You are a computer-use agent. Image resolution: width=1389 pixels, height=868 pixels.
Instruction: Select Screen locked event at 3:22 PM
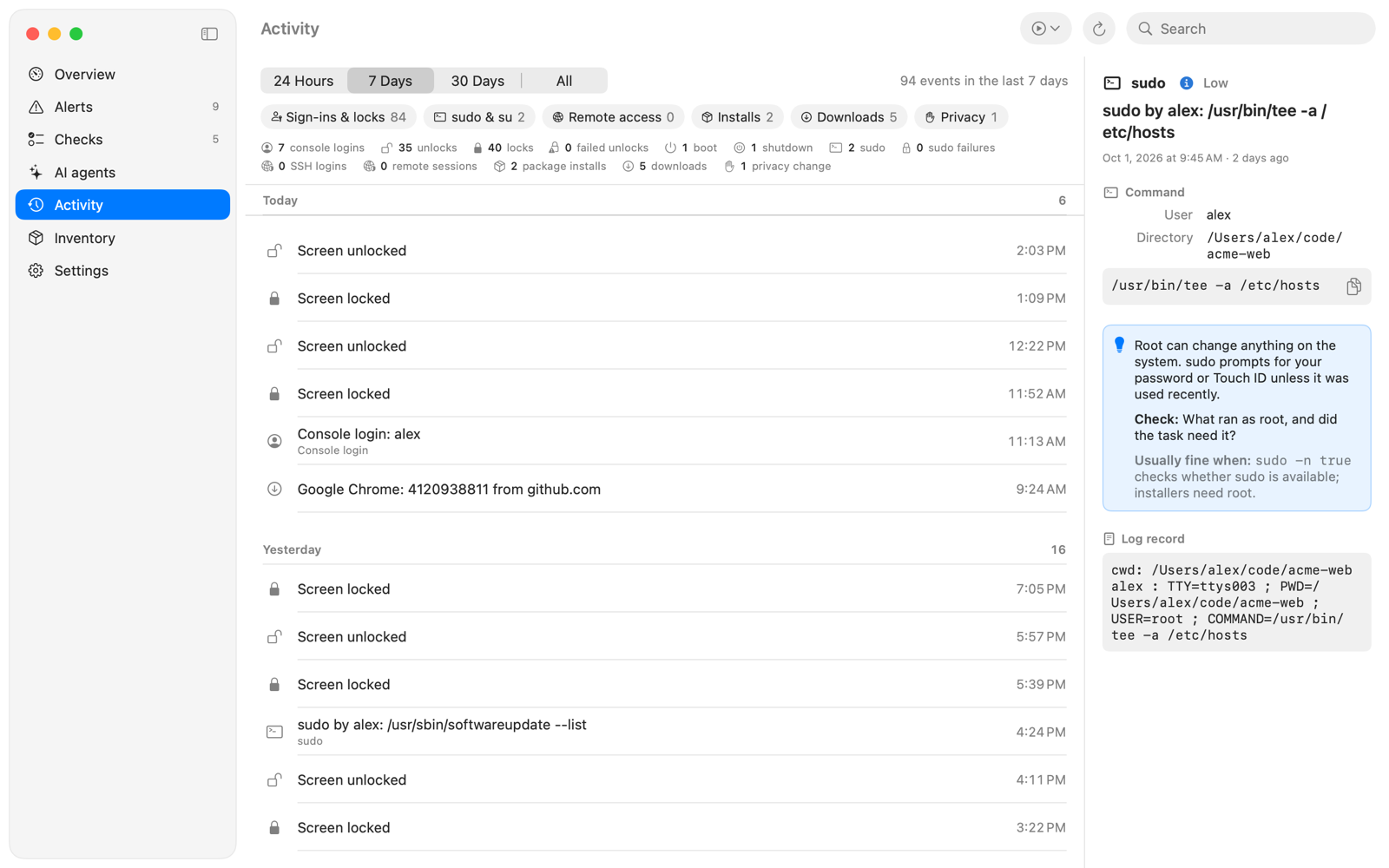coord(664,828)
